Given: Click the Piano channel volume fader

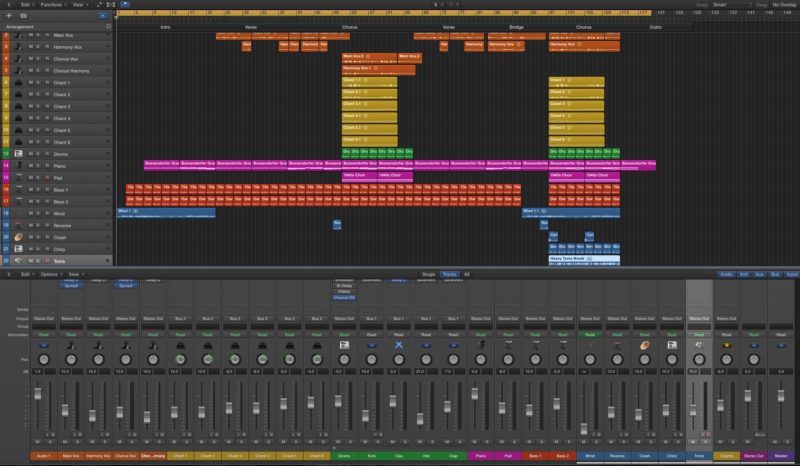Looking at the screenshot, I should click(x=475, y=394).
